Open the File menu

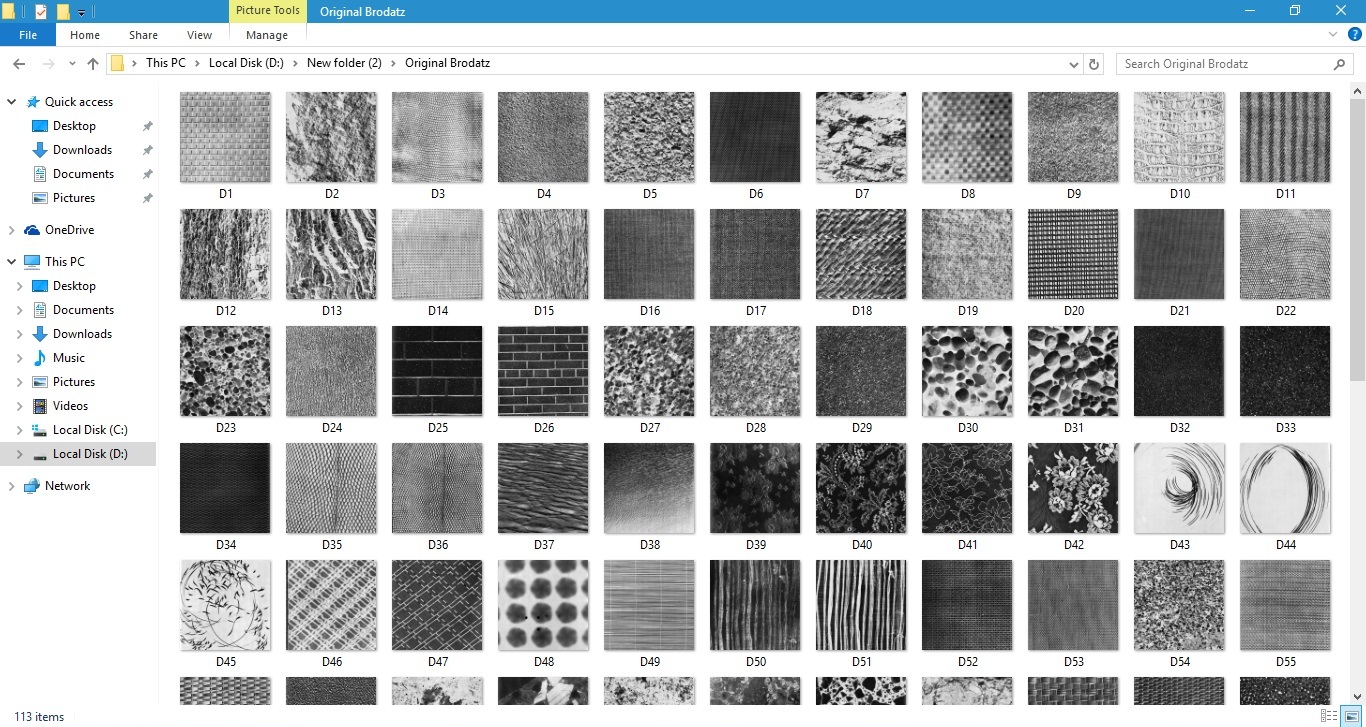click(28, 35)
